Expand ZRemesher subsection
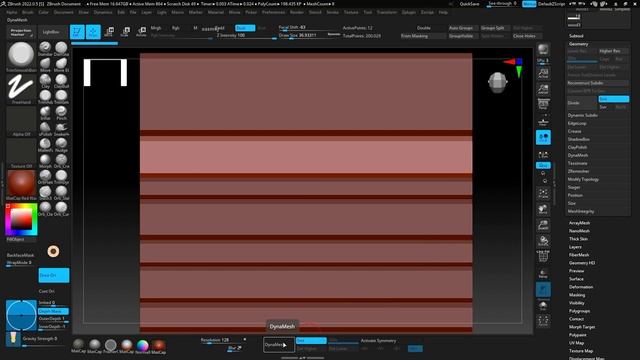Image resolution: width=640 pixels, height=360 pixels. 578,171
